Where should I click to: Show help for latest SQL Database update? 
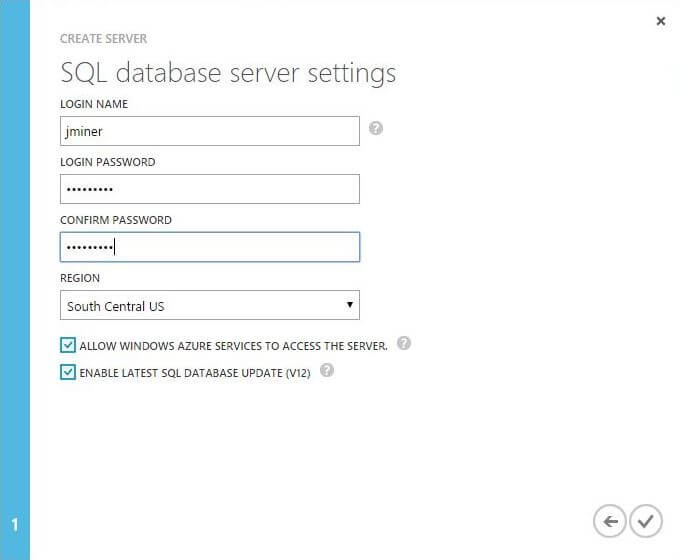coord(326,371)
